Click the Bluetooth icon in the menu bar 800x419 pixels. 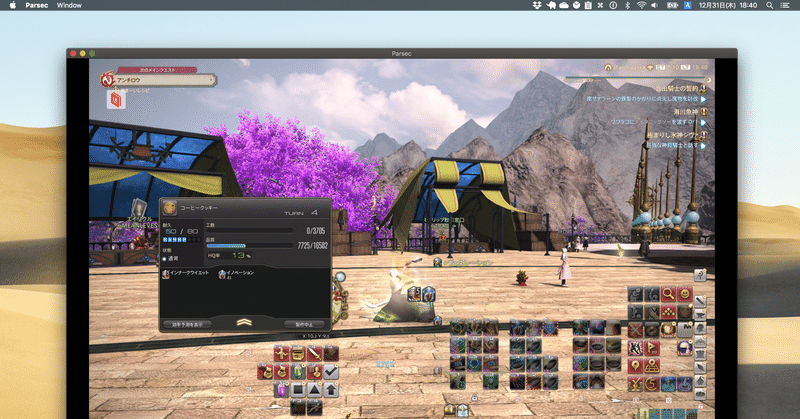[628, 5]
